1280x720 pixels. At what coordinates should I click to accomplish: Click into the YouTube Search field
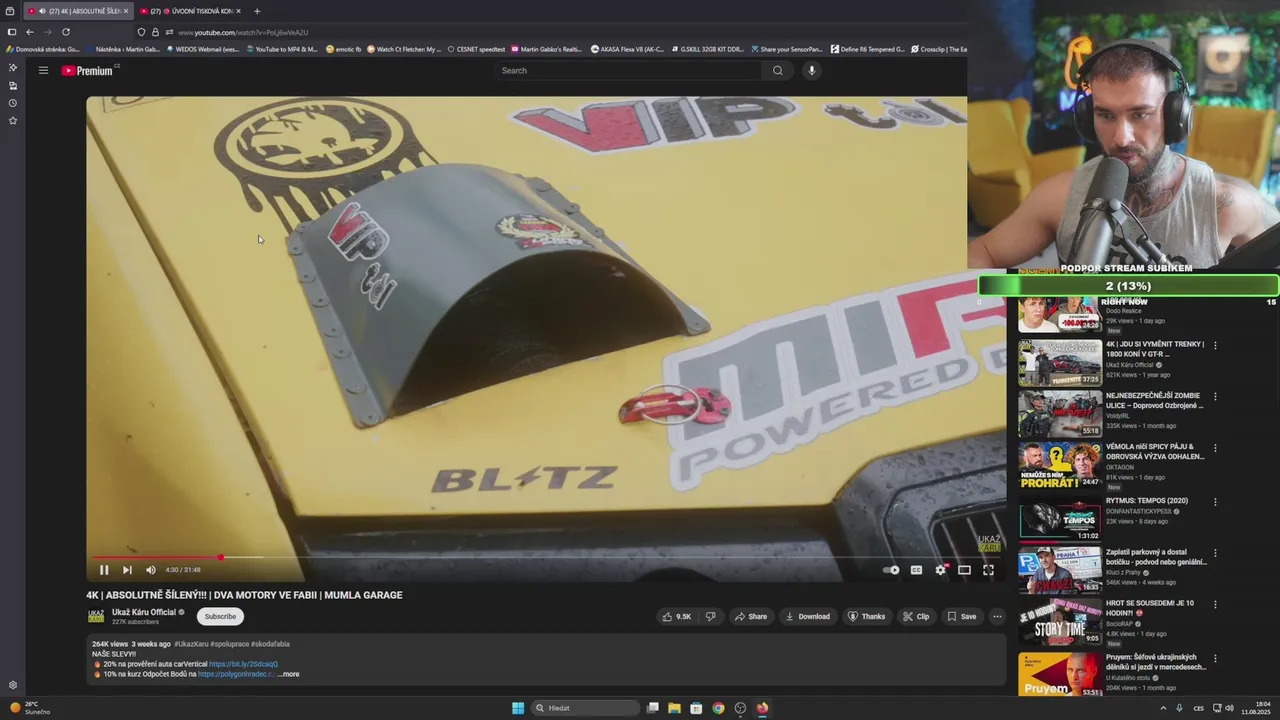630,70
